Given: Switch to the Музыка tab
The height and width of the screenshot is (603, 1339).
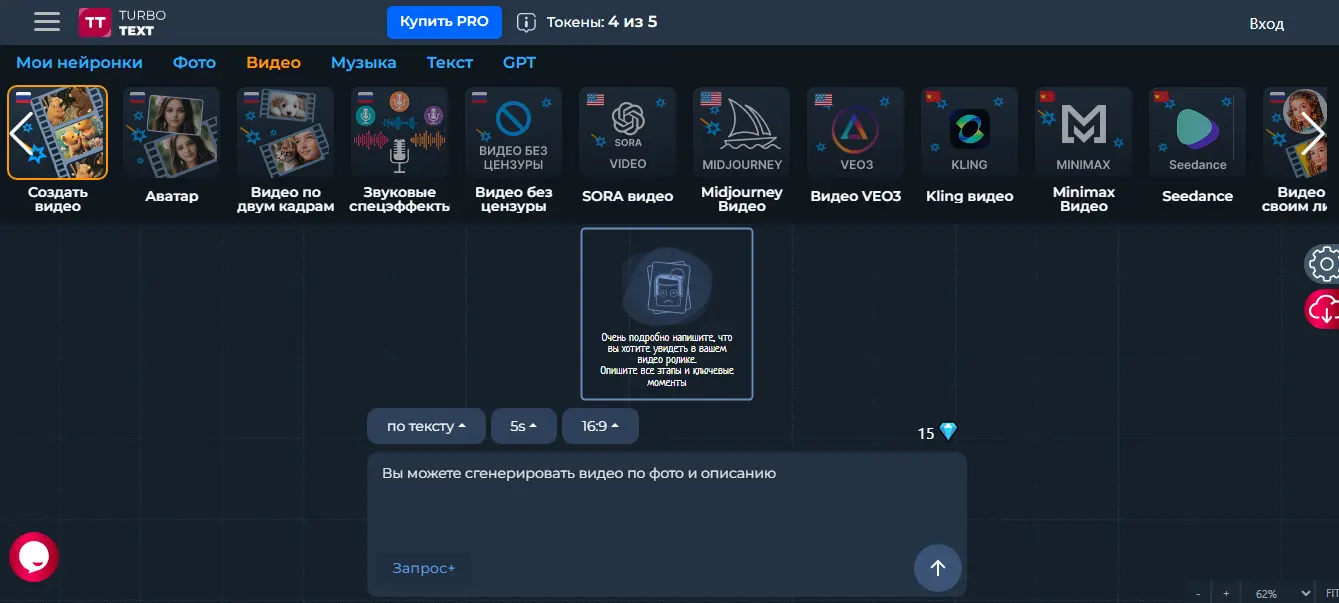Looking at the screenshot, I should tap(363, 62).
